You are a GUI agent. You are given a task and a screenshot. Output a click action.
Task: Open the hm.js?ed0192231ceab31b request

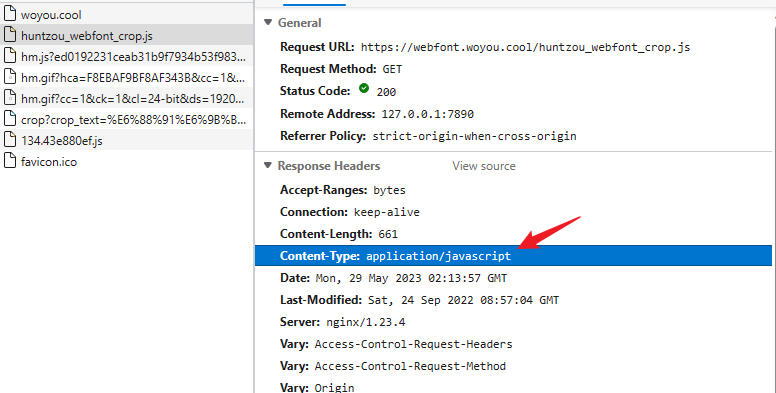[x=127, y=56]
